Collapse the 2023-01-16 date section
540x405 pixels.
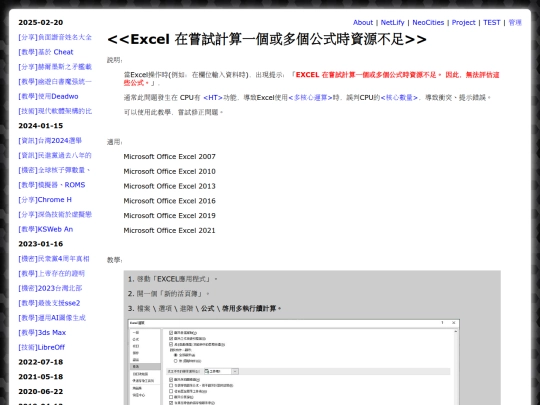[41, 244]
